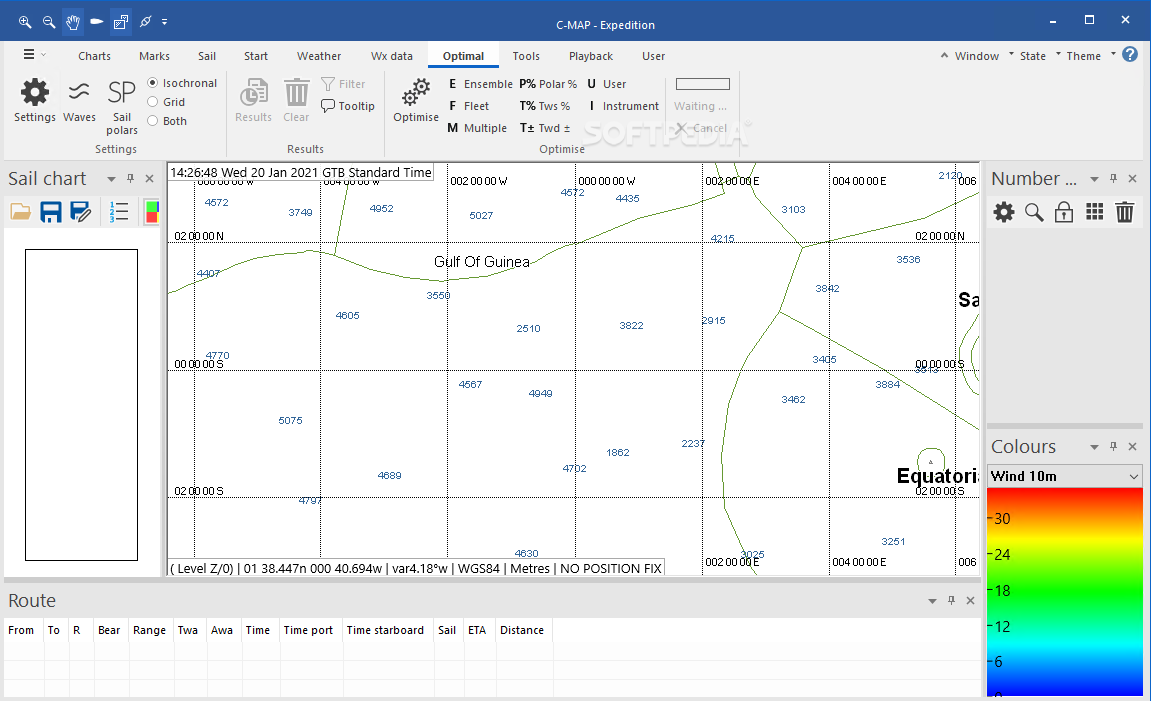Click numbered list icon in Sail chart
The height and width of the screenshot is (701, 1151).
point(119,212)
